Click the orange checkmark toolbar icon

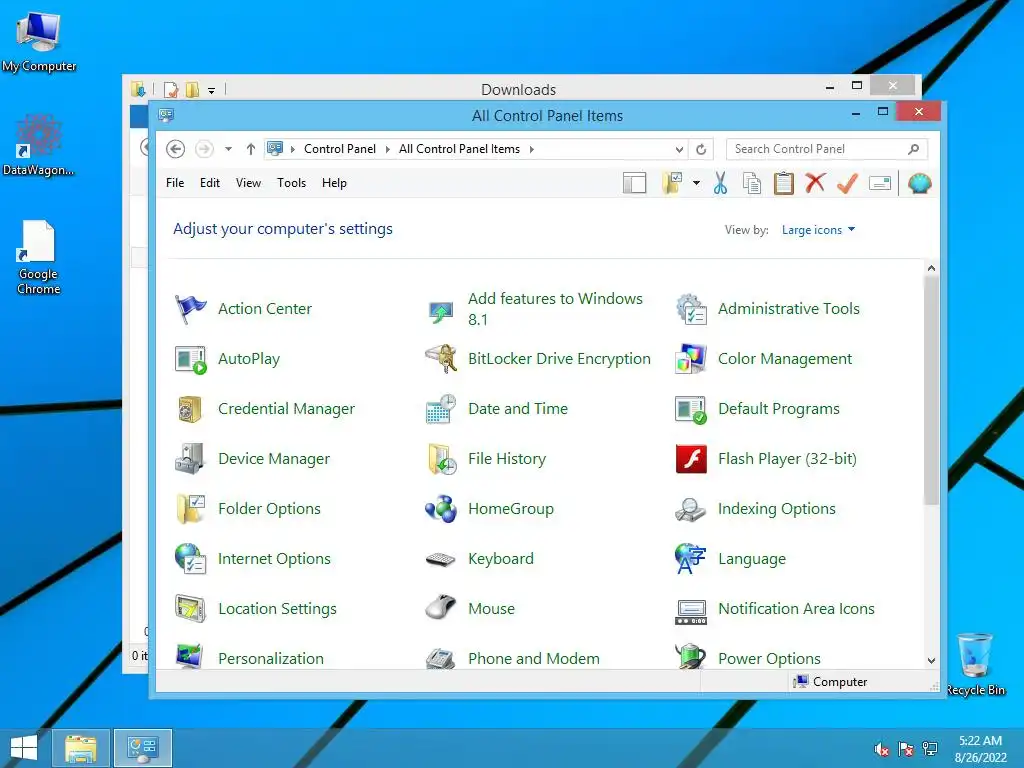pos(847,183)
